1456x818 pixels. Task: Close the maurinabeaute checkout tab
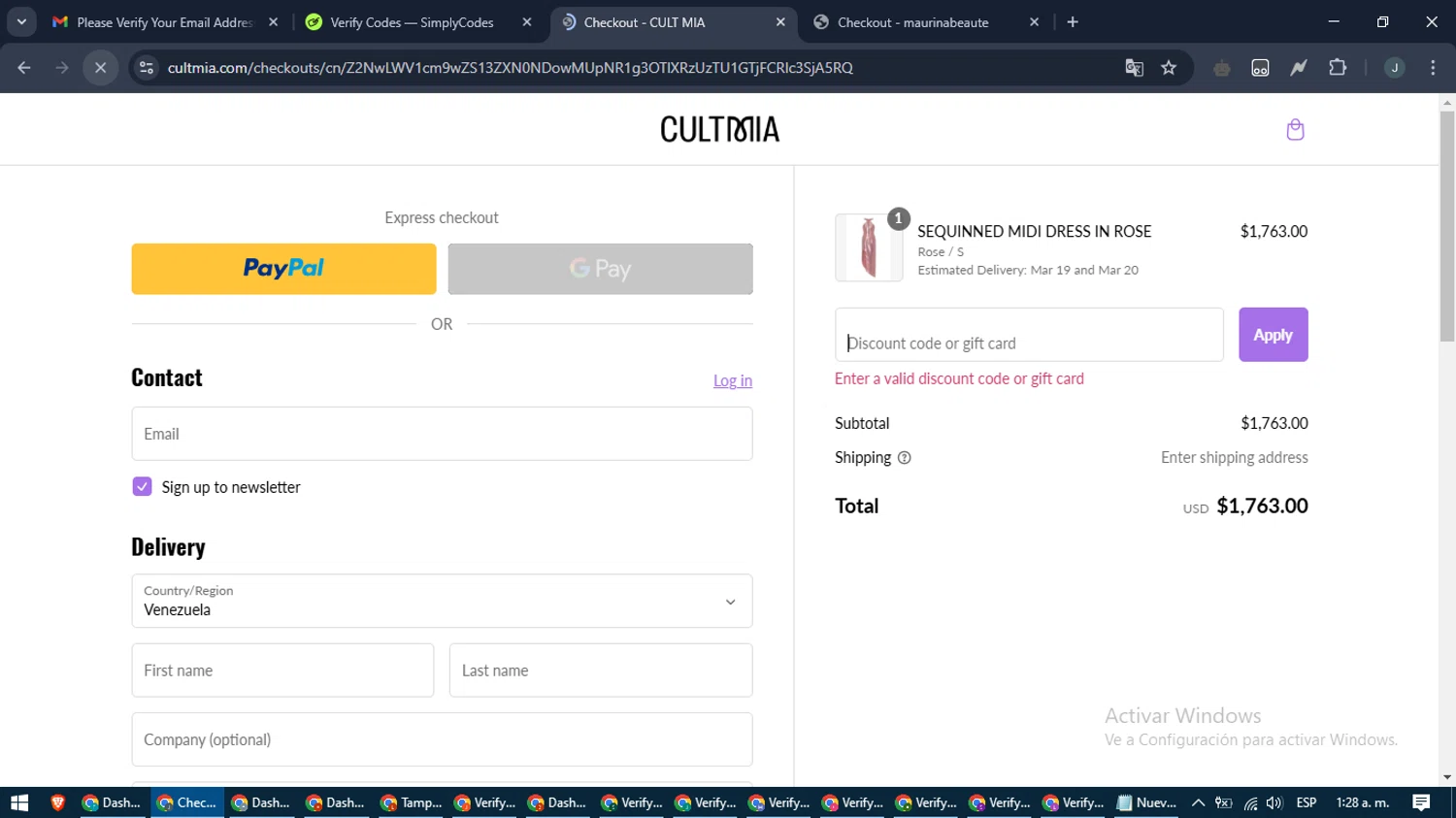1034,22
